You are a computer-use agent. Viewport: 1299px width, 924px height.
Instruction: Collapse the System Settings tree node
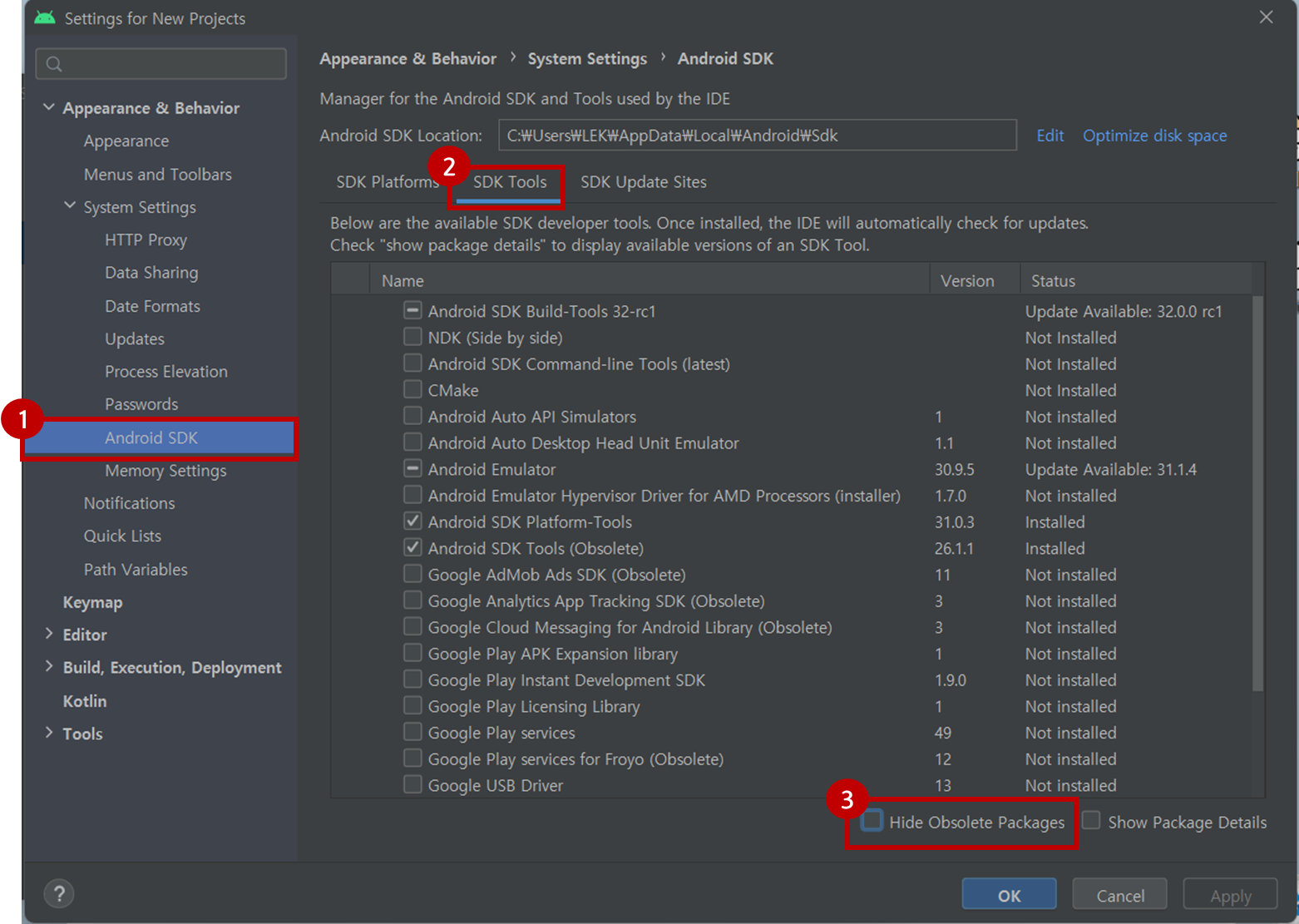click(x=70, y=205)
